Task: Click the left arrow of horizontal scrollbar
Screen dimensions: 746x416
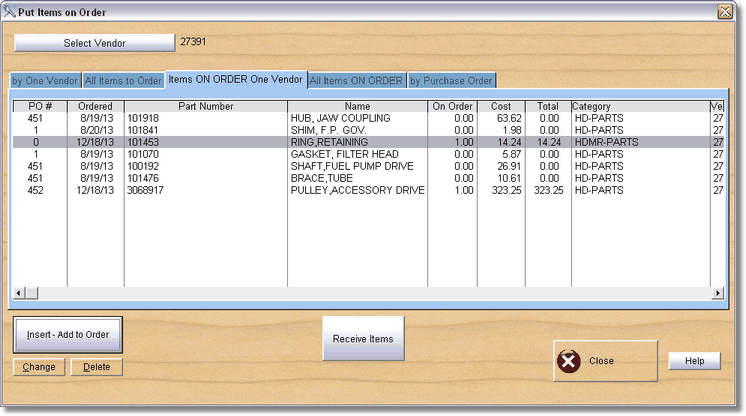Action: coord(19,293)
